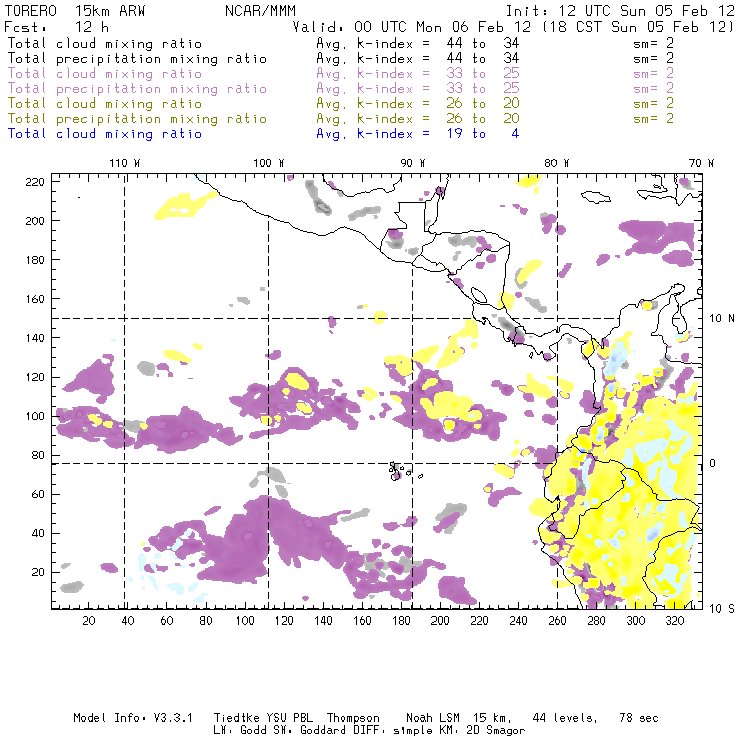The image size is (740, 740).
Task: Click the blue "Avg. k-index = 19 to 4" text
Action: 418,134
